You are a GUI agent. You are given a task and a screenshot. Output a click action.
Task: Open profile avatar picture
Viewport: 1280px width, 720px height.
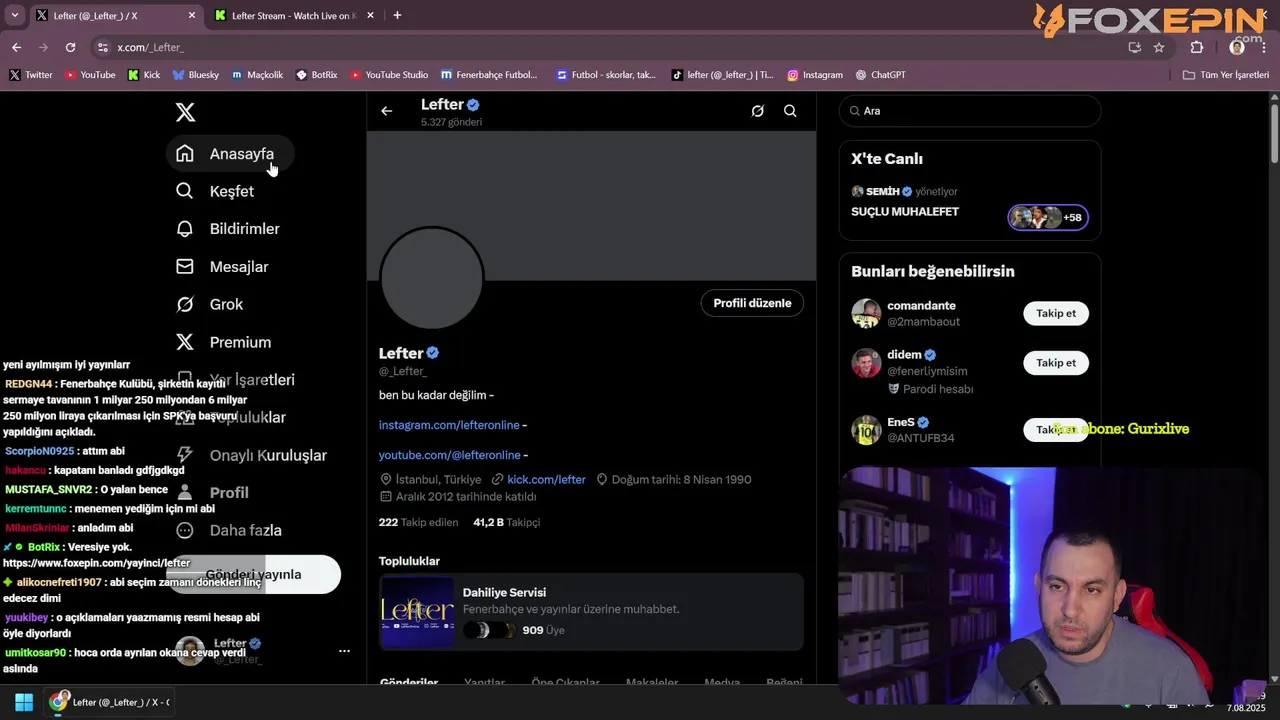click(x=432, y=279)
